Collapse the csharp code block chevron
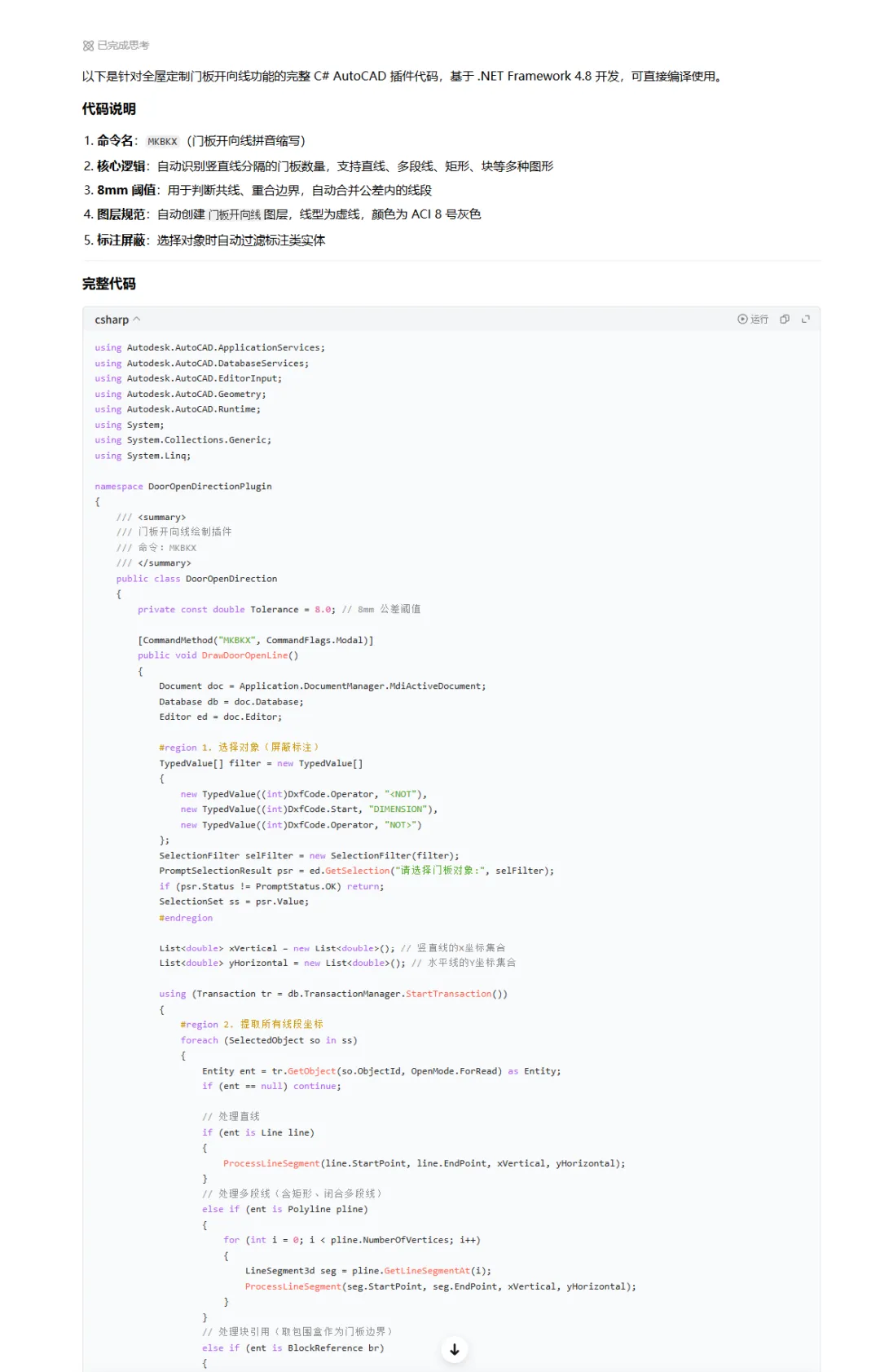Viewport: 880px width, 1372px height. tap(137, 319)
